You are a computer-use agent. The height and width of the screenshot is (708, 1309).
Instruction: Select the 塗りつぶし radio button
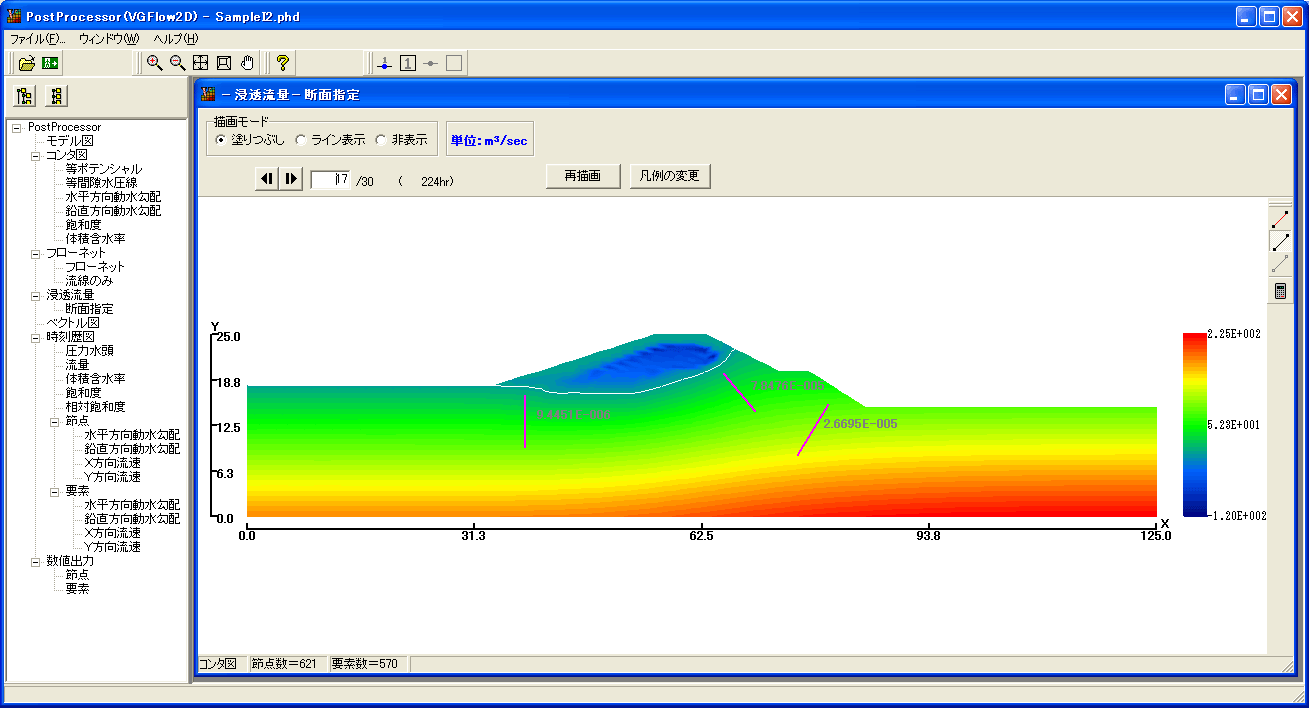[220, 140]
